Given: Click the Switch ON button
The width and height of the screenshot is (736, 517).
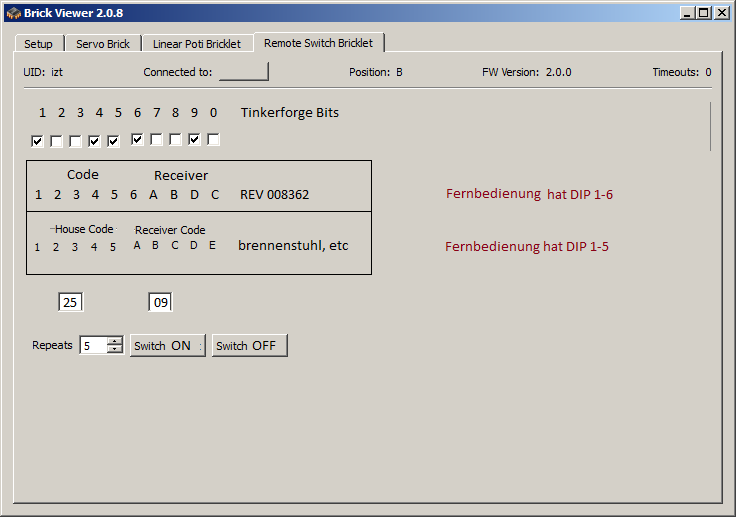Looking at the screenshot, I should (168, 346).
